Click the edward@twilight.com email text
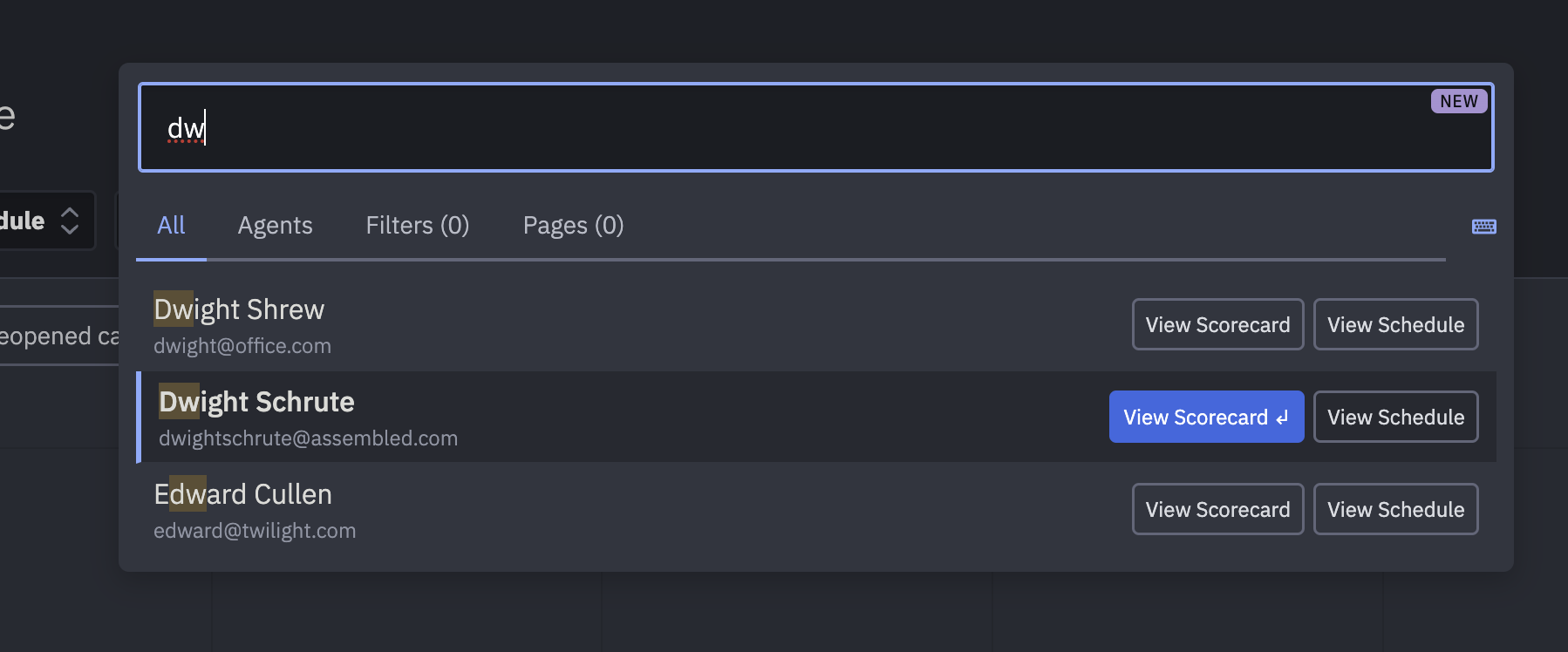The height and width of the screenshot is (652, 1568). point(255,531)
